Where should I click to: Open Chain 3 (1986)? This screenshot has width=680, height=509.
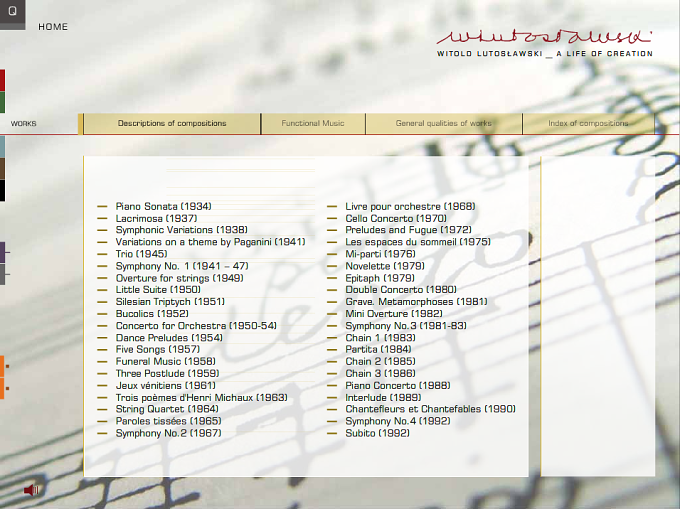click(380, 374)
